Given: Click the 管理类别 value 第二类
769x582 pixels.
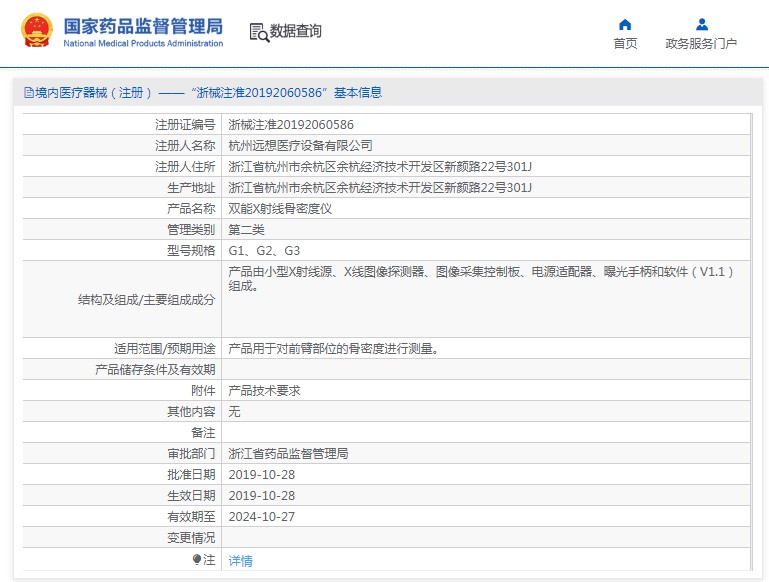Looking at the screenshot, I should pos(247,230).
